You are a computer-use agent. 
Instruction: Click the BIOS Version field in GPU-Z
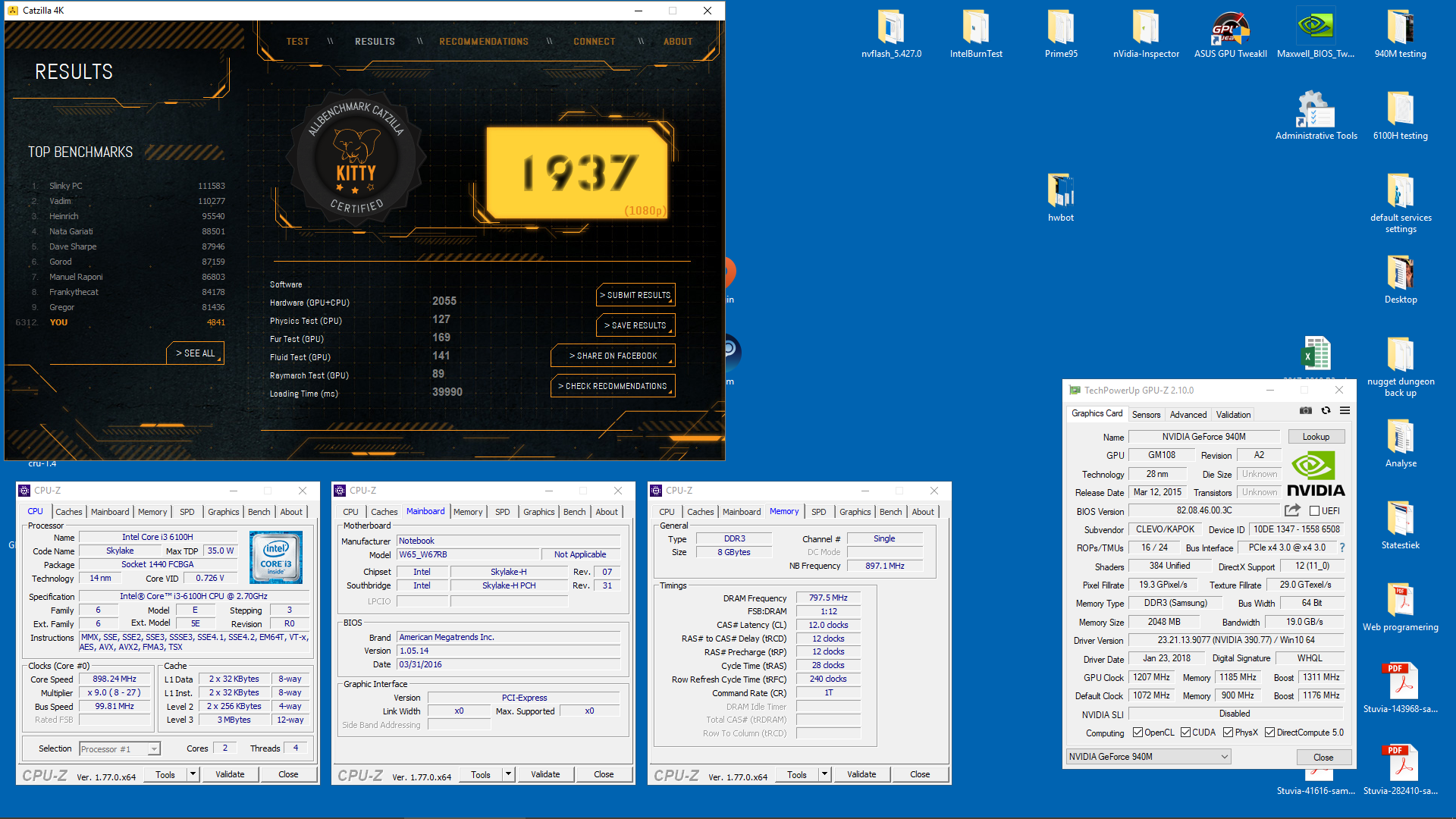pyautogui.click(x=1204, y=510)
